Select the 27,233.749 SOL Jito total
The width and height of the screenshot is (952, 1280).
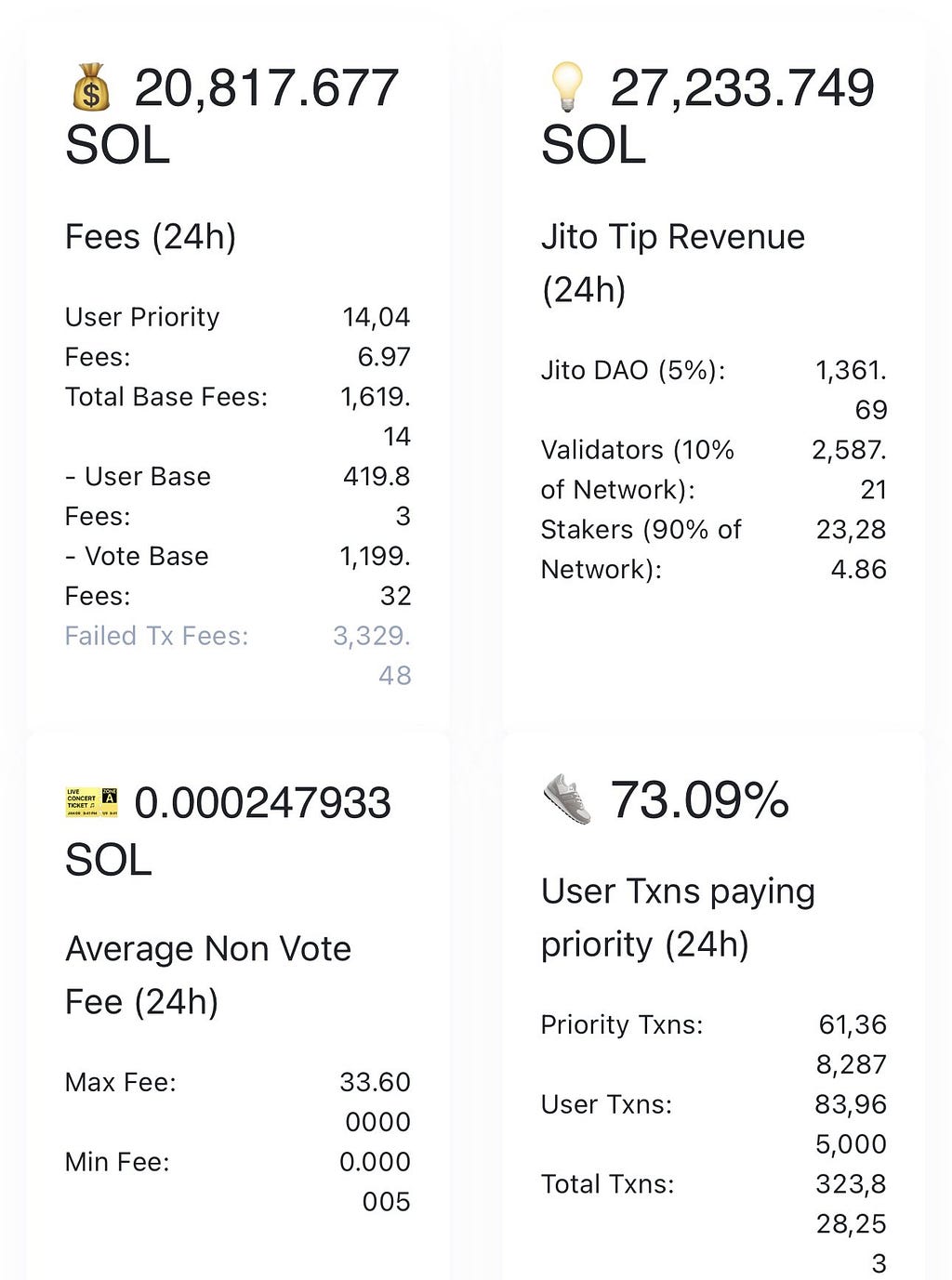coord(707,116)
